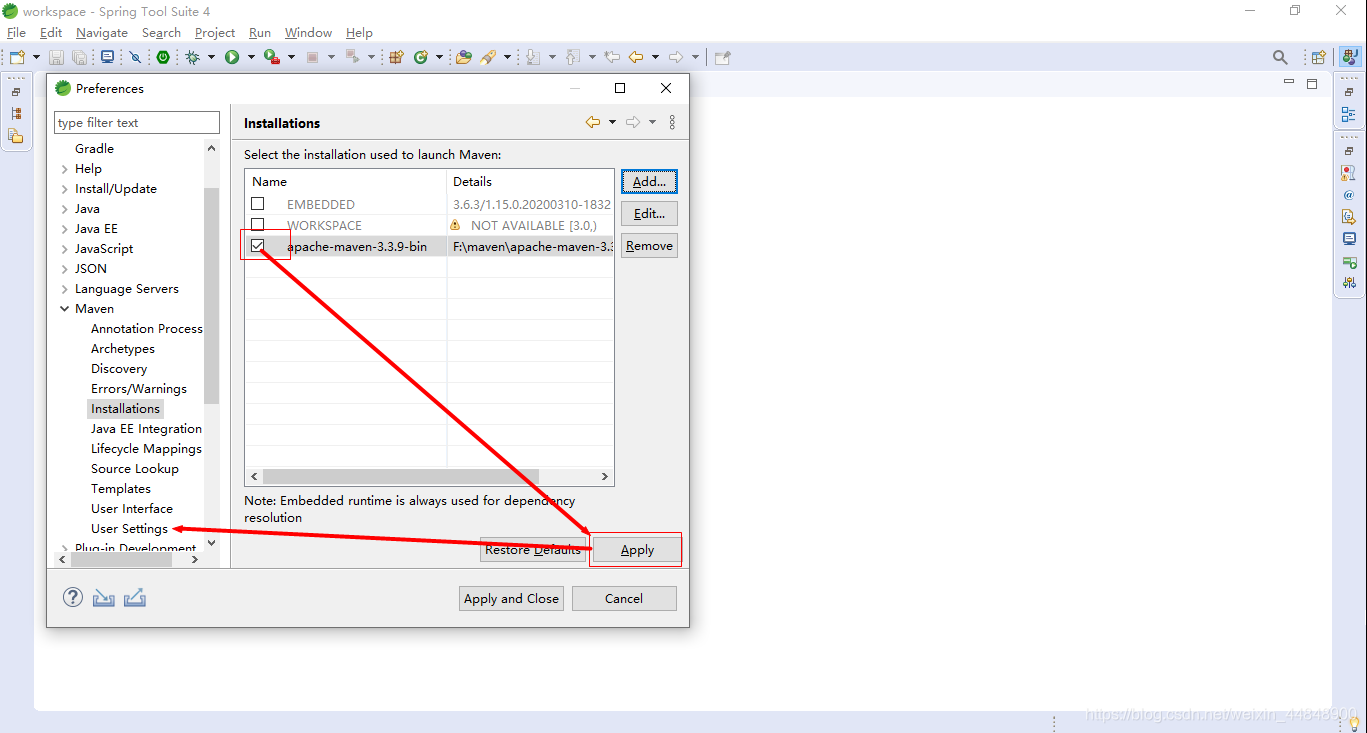Click the green Run play icon
This screenshot has width=1367, height=733.
tap(232, 57)
